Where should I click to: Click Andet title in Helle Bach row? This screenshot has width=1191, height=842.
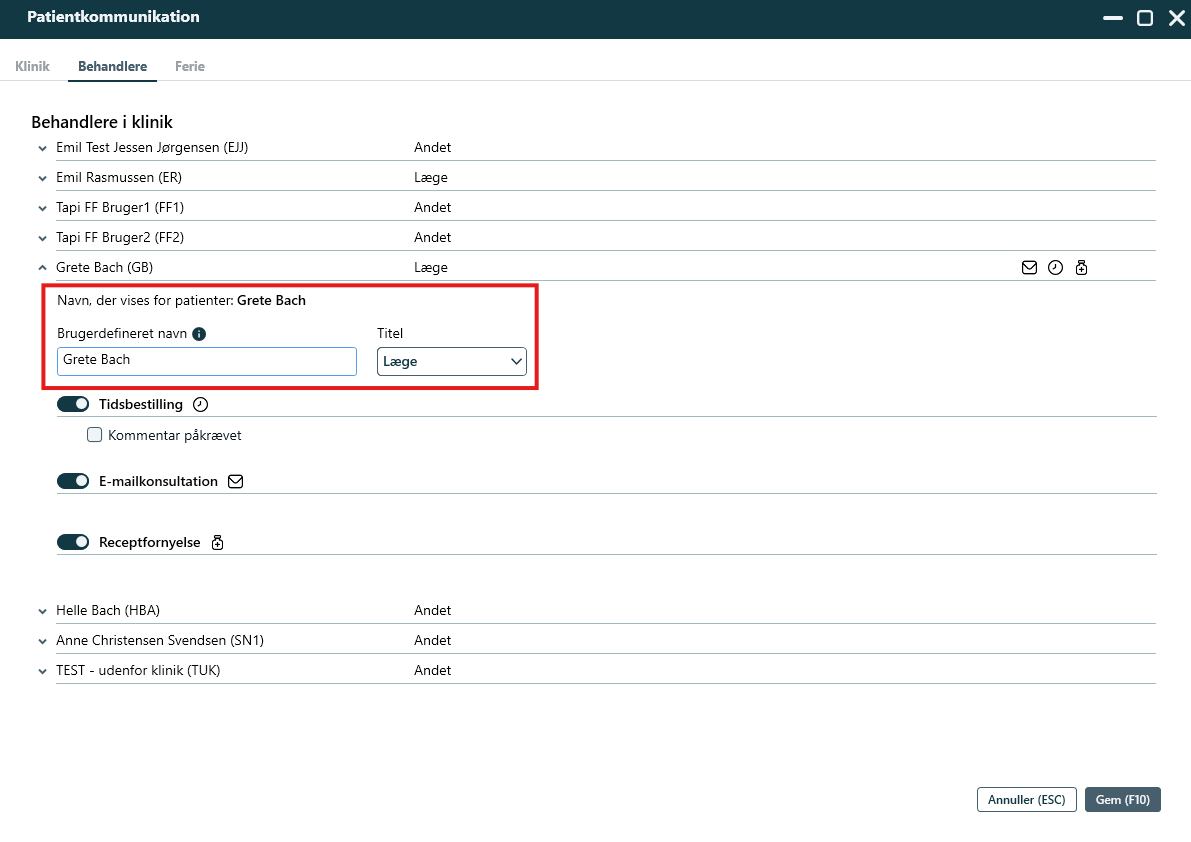[x=432, y=610]
